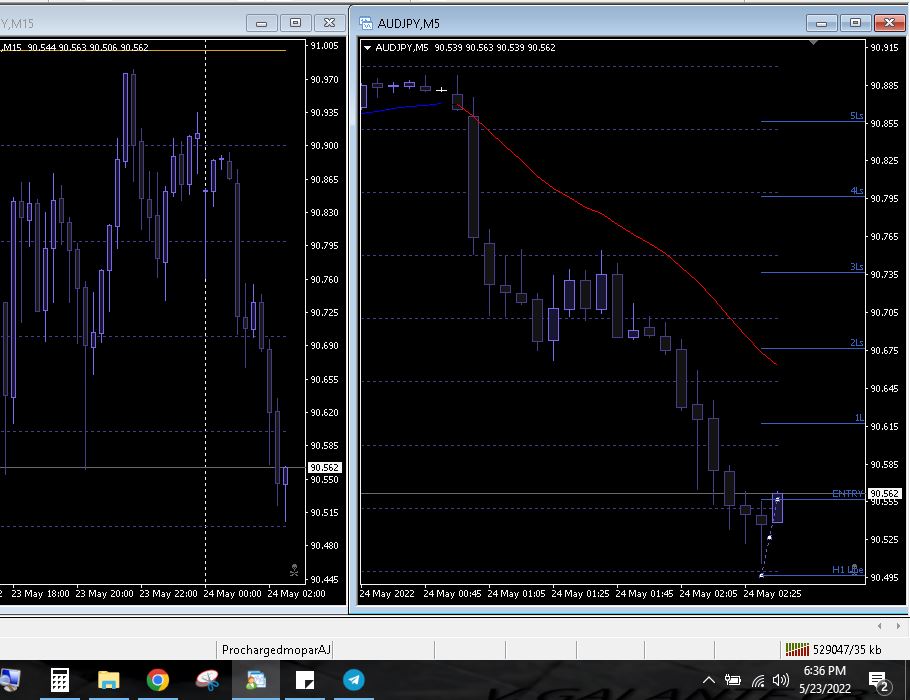Screen dimensions: 910x700
Task: Click the MetaTrader taskbar icon
Action: point(256,680)
